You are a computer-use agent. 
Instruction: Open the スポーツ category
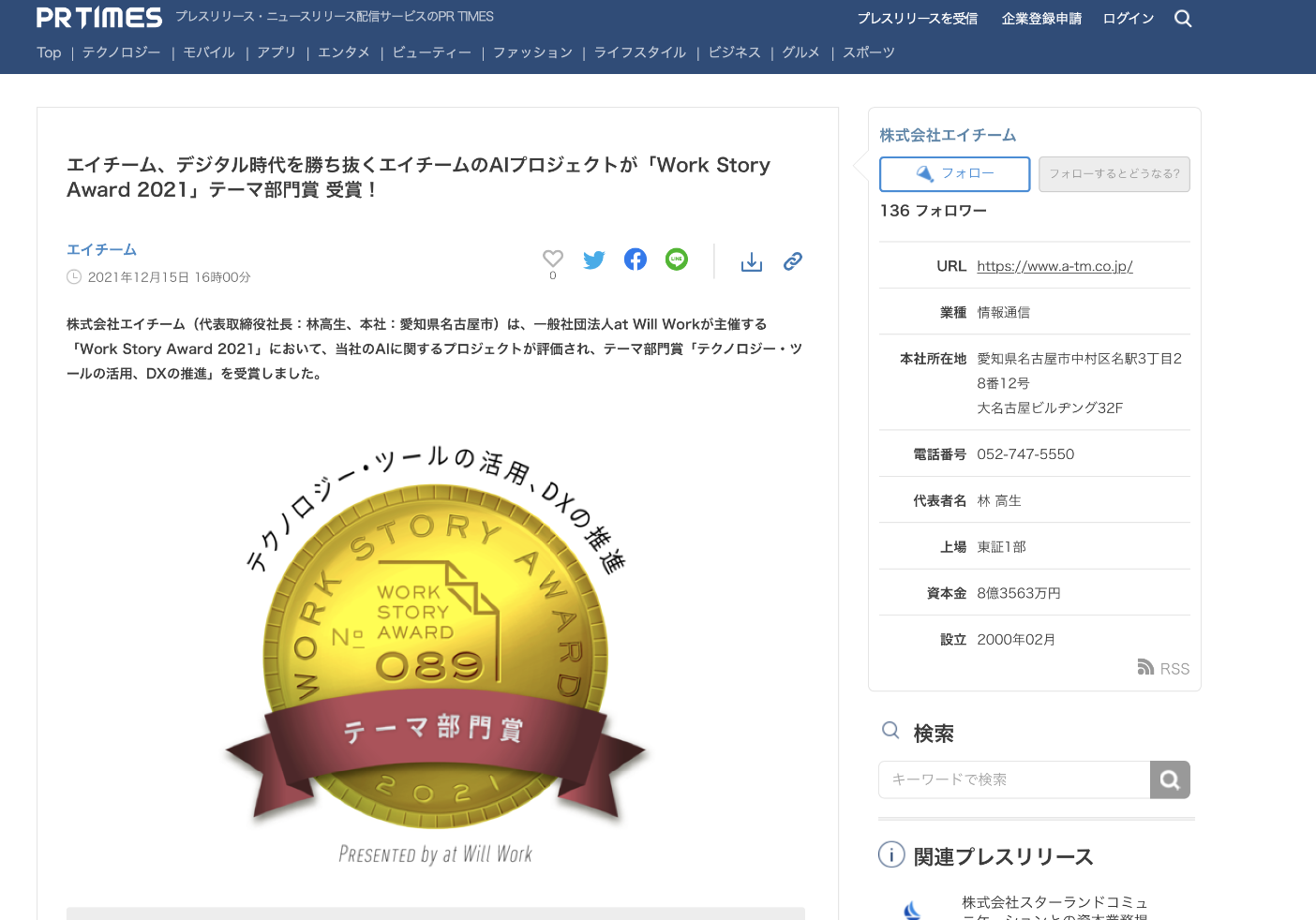tap(869, 52)
